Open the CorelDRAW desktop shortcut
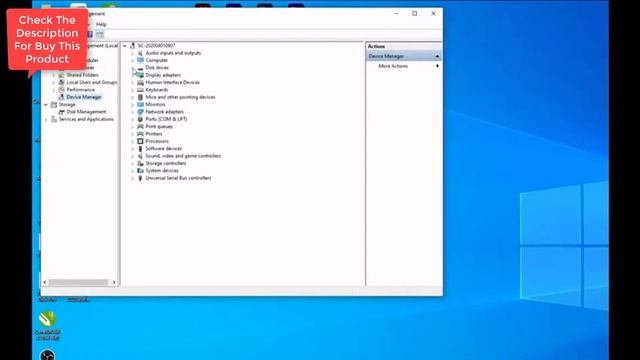Viewport: 640px width, 360px height. coord(47,325)
